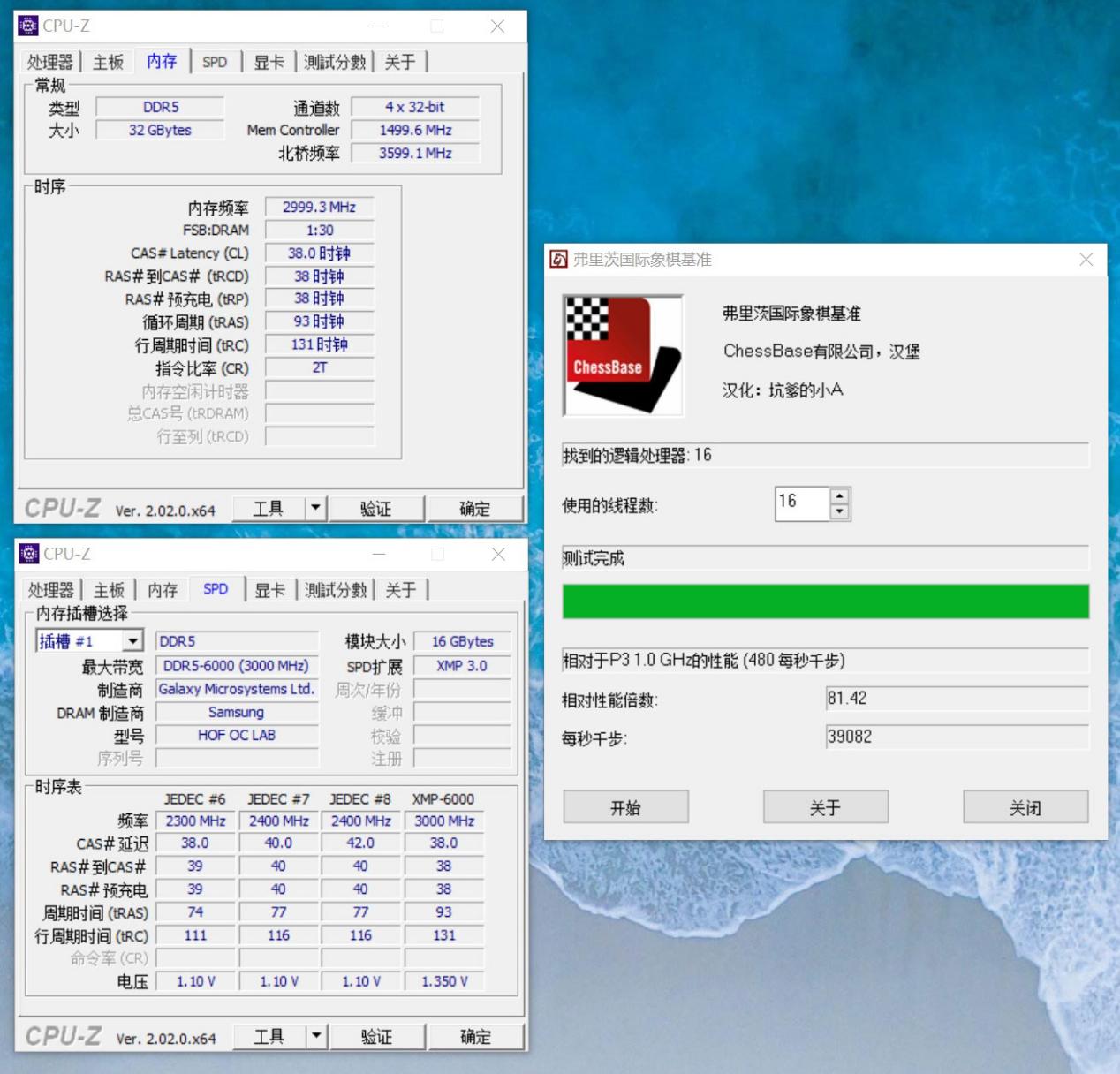
Task: Open the 显卡 tab in top CPU-Z
Action: [x=269, y=61]
